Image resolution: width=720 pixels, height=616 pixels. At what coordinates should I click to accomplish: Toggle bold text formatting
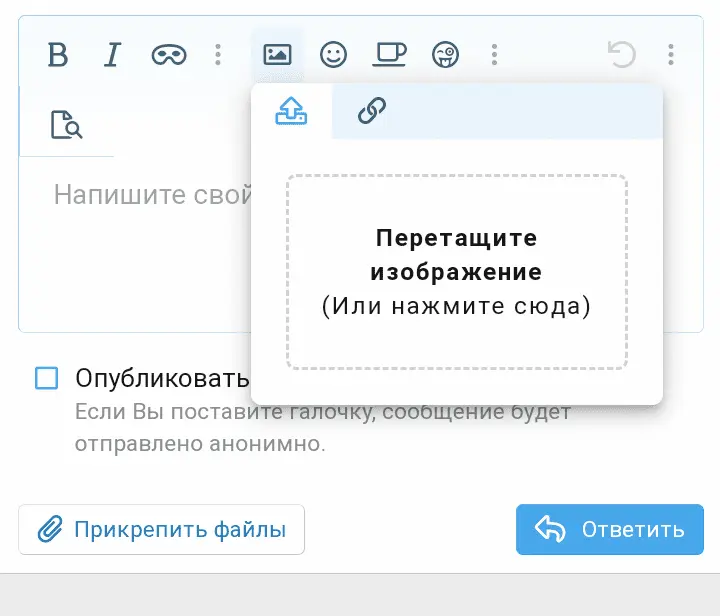point(58,55)
